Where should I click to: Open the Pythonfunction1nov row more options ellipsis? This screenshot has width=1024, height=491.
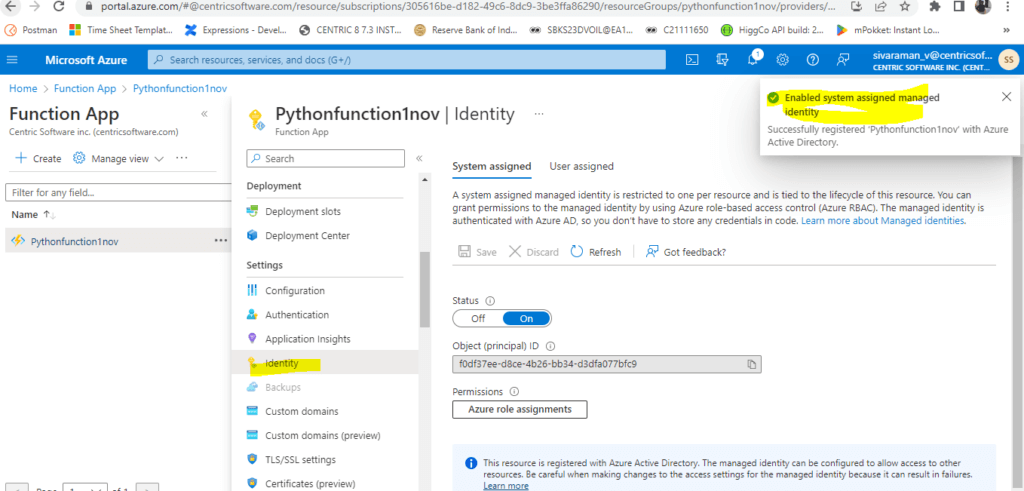coord(221,240)
